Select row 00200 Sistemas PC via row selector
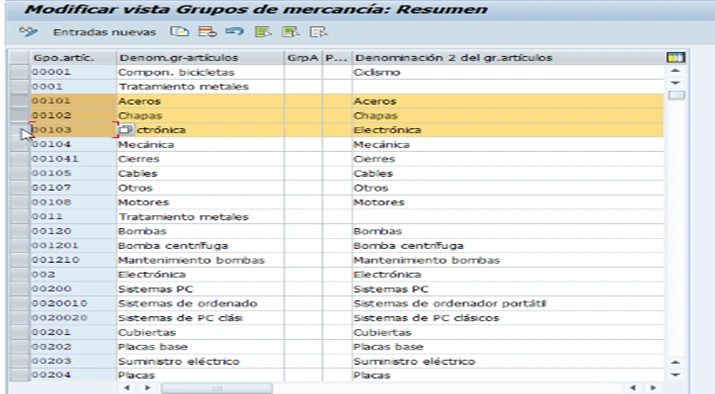The height and width of the screenshot is (394, 715). 20,289
